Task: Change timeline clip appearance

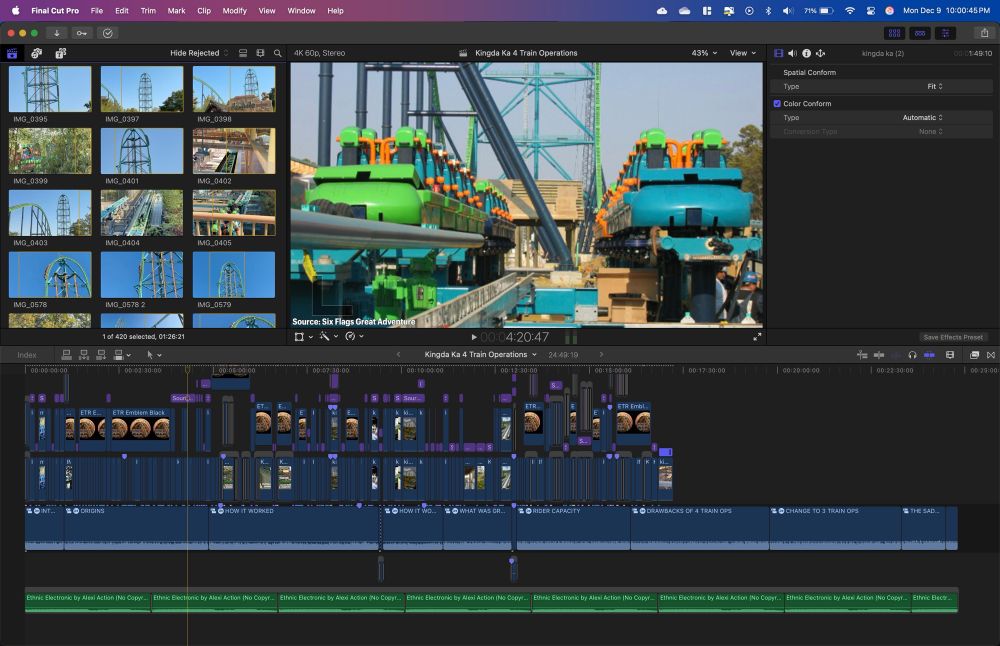Action: point(950,355)
